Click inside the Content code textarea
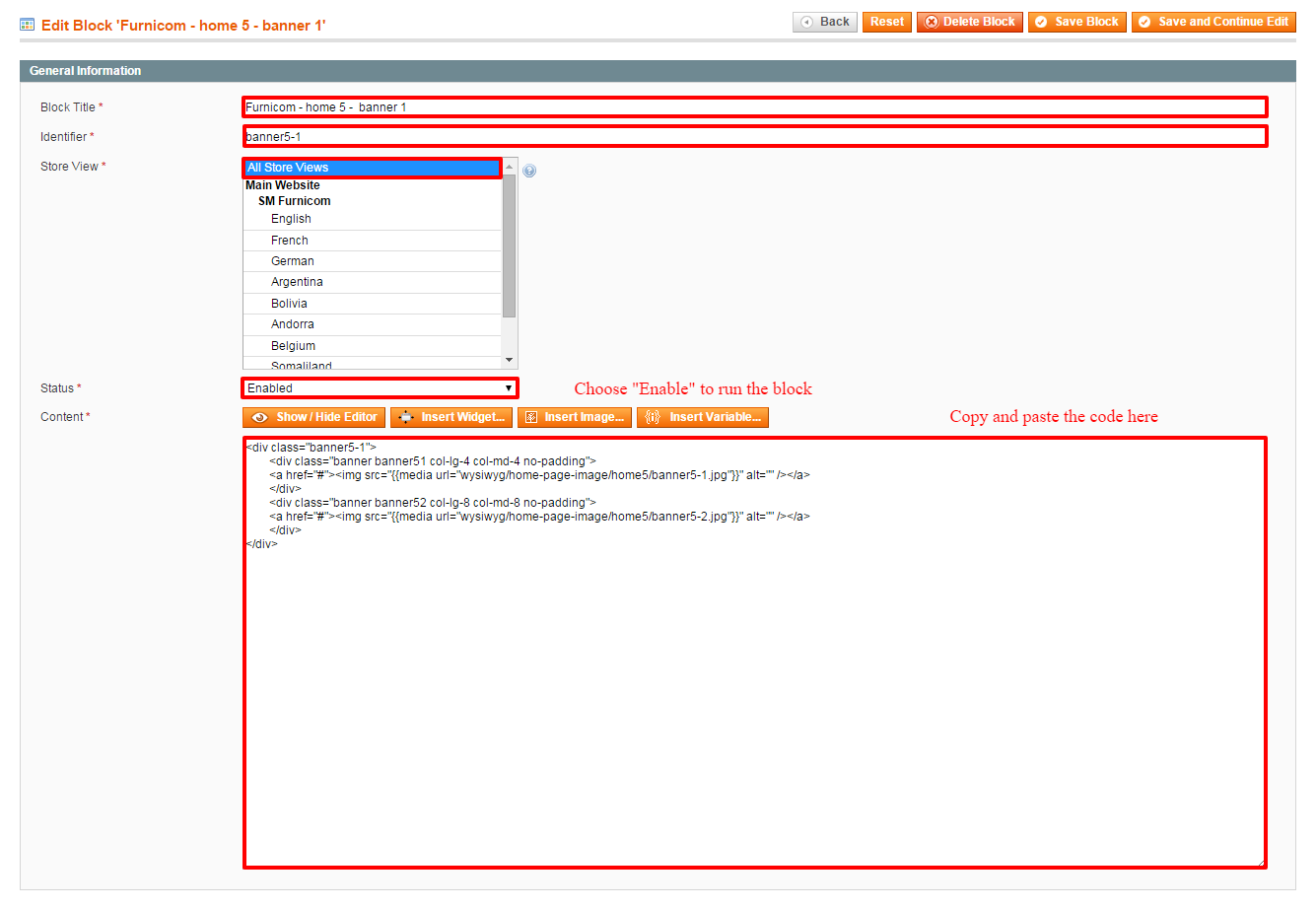Viewport: 1316px width, 909px height. click(x=754, y=653)
